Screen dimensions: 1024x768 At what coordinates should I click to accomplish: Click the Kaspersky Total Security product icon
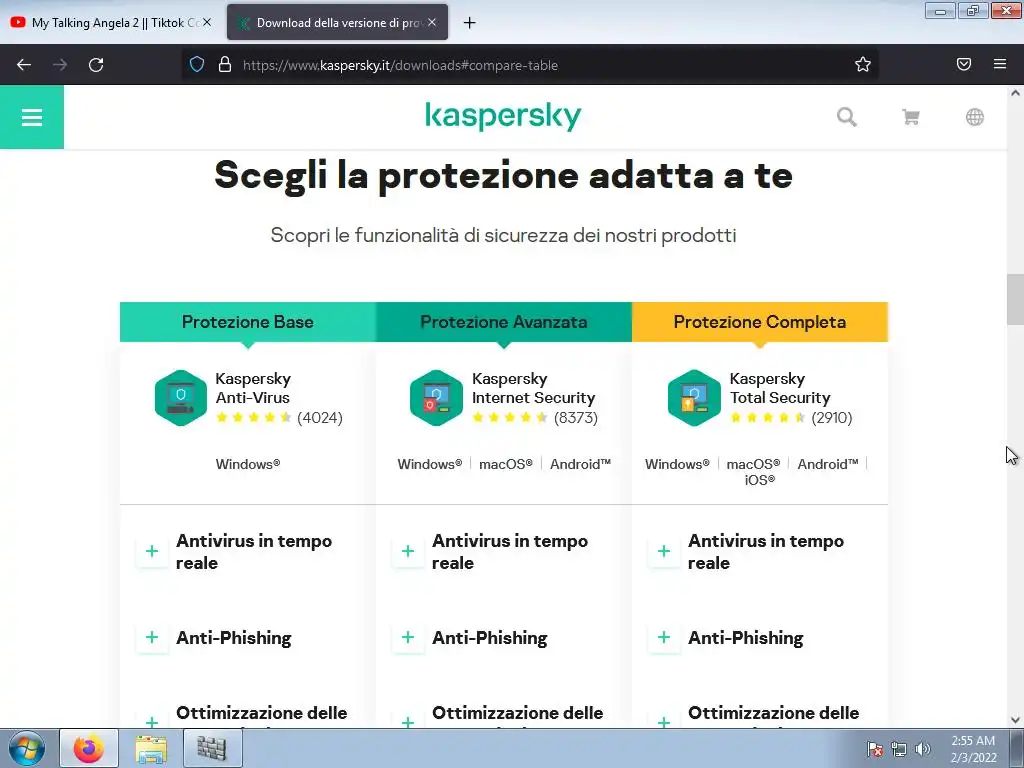694,398
